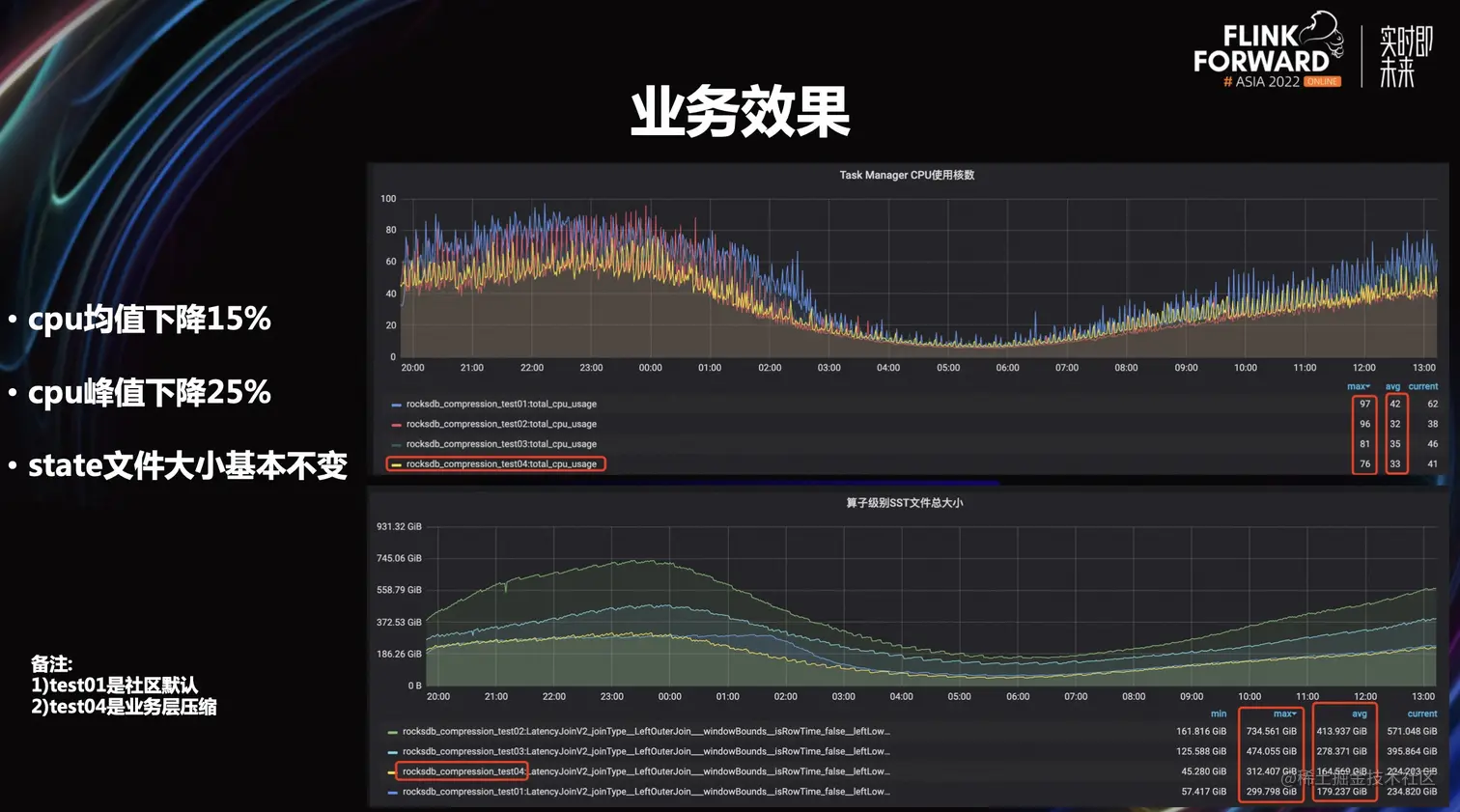Click avg value 179.237 GiB for test01
The height and width of the screenshot is (812, 1460).
pos(1342,792)
